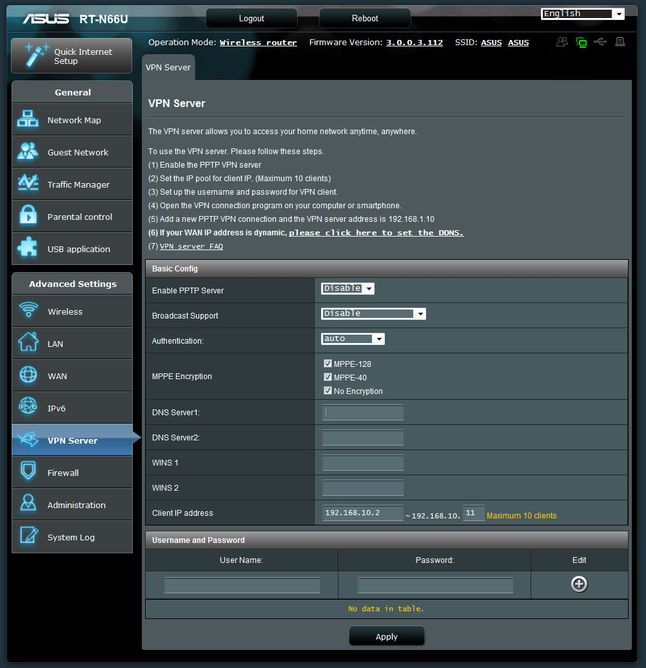Open the Wireless router operation mode link
The height and width of the screenshot is (668, 646).
258,43
